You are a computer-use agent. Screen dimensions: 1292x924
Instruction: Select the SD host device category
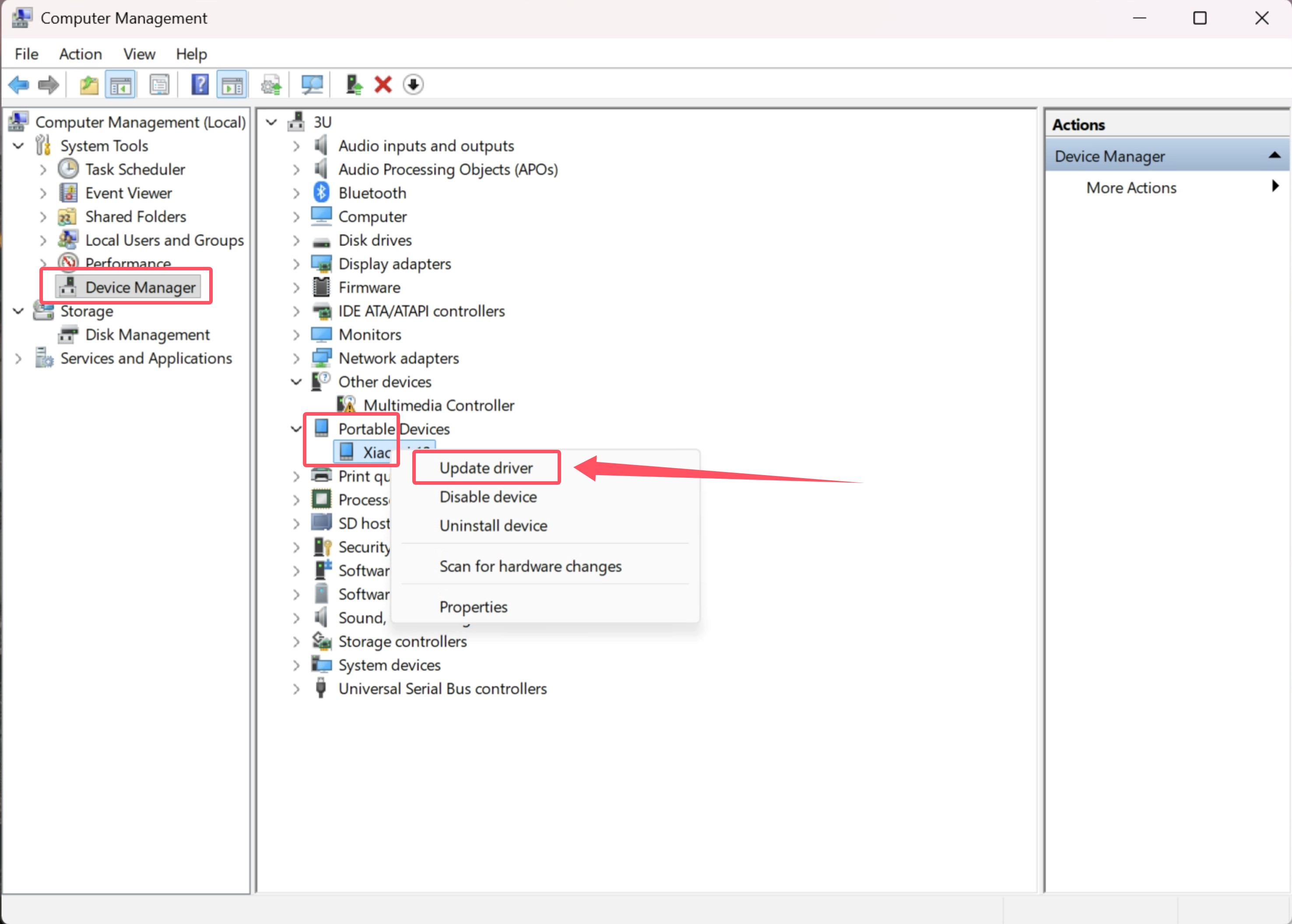[364, 523]
